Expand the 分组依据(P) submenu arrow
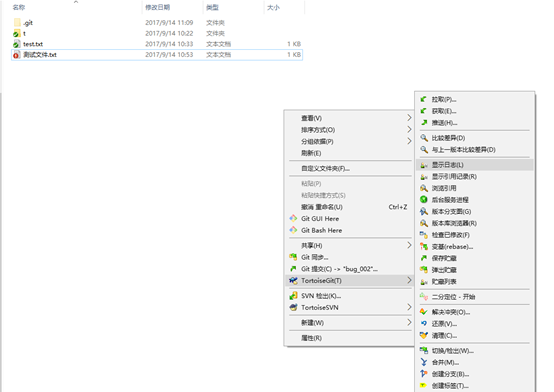Image resolution: width=554 pixels, height=392 pixels. pyautogui.click(x=409, y=141)
